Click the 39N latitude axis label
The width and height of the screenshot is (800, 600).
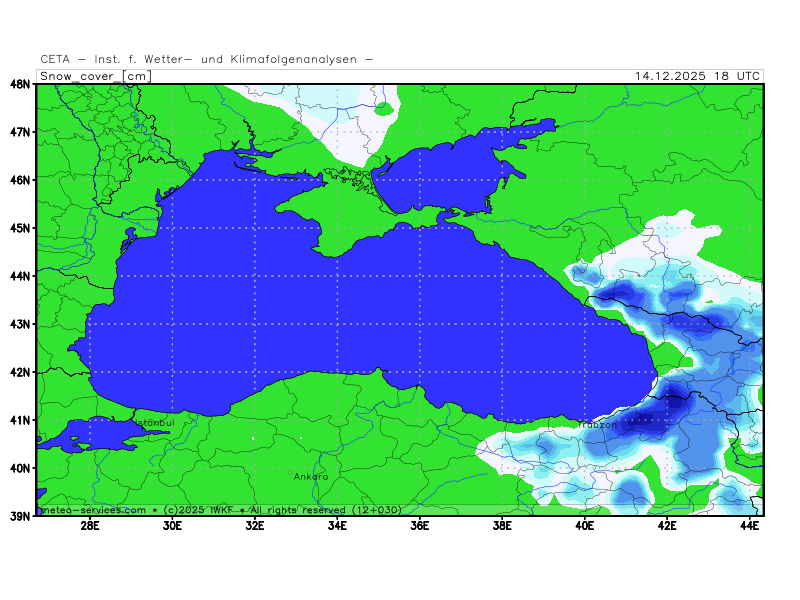(x=20, y=516)
